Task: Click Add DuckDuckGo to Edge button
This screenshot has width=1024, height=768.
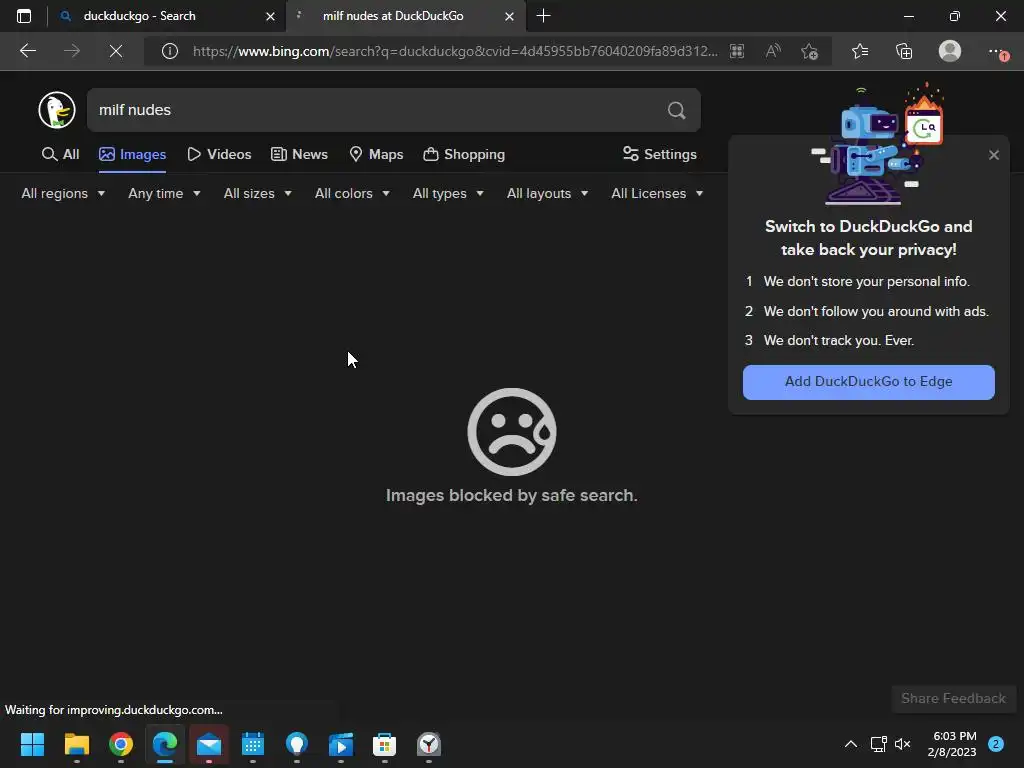Action: (869, 382)
